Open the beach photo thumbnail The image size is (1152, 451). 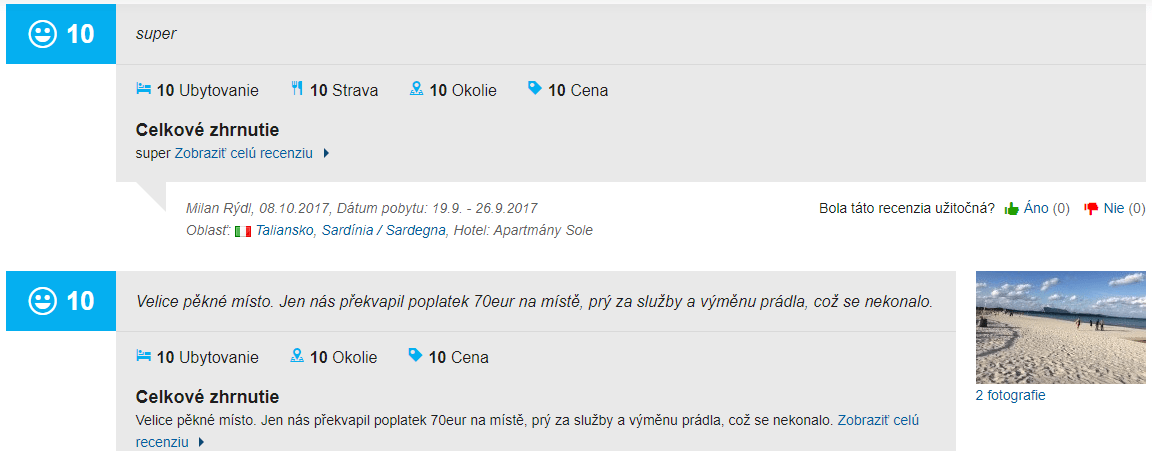coord(1060,327)
